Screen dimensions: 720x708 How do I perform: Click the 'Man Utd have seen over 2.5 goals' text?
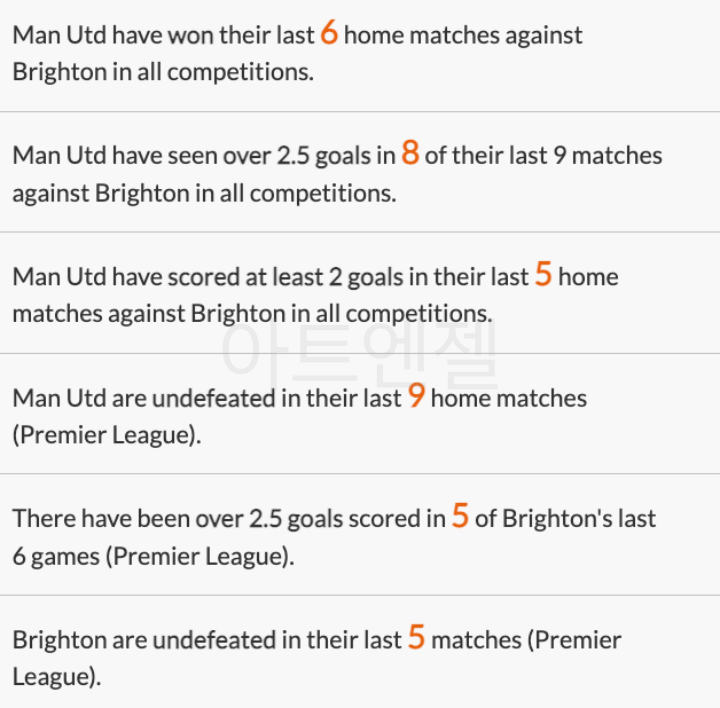click(x=203, y=156)
